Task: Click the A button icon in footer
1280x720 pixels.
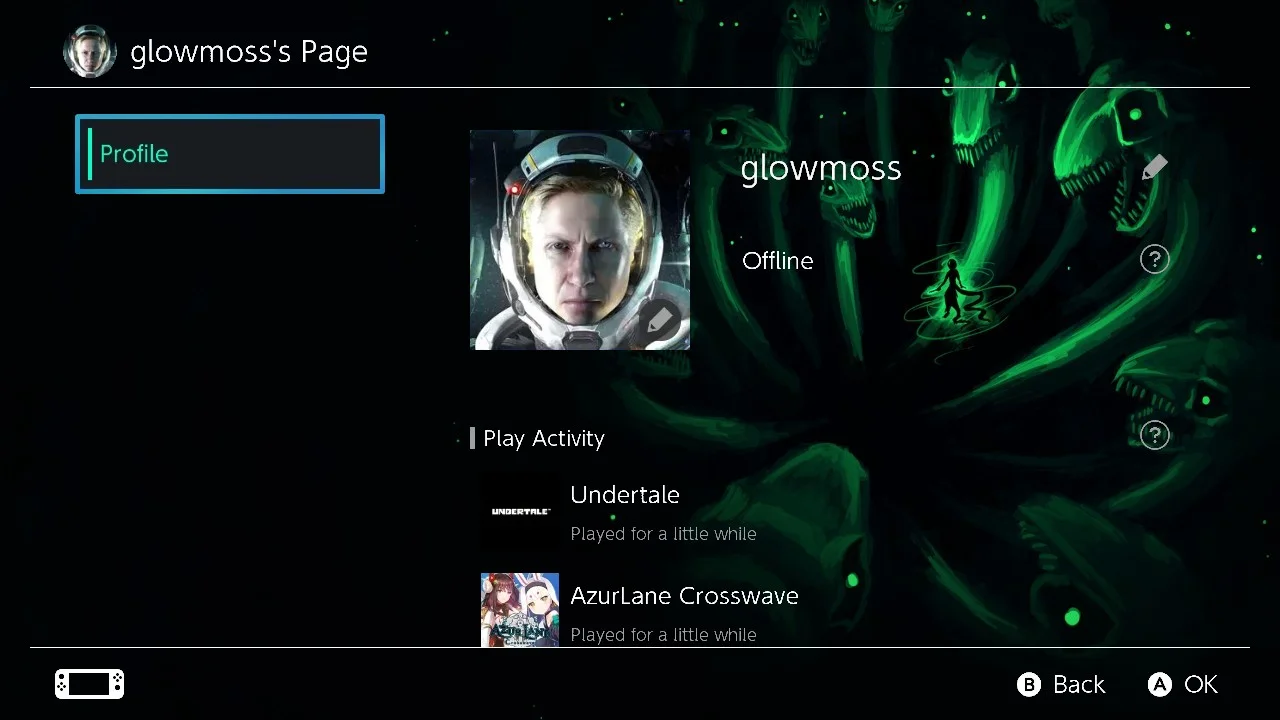Action: (x=1159, y=684)
